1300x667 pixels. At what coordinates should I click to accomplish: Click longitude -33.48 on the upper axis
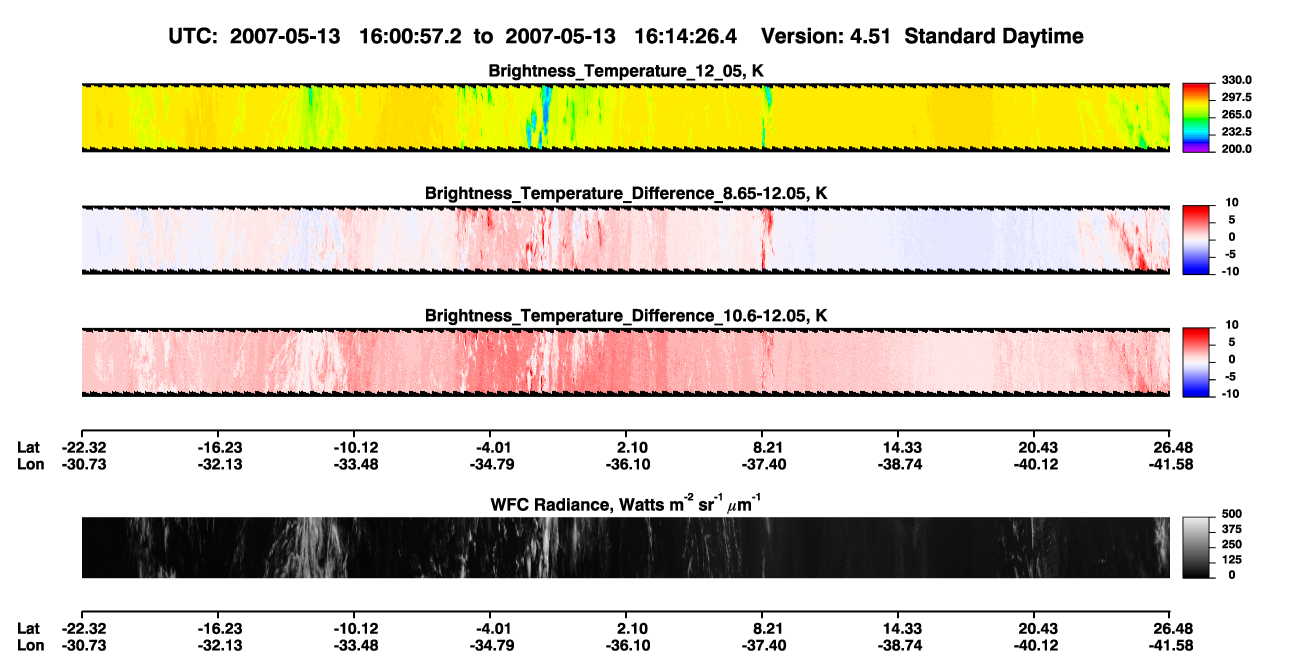click(355, 464)
